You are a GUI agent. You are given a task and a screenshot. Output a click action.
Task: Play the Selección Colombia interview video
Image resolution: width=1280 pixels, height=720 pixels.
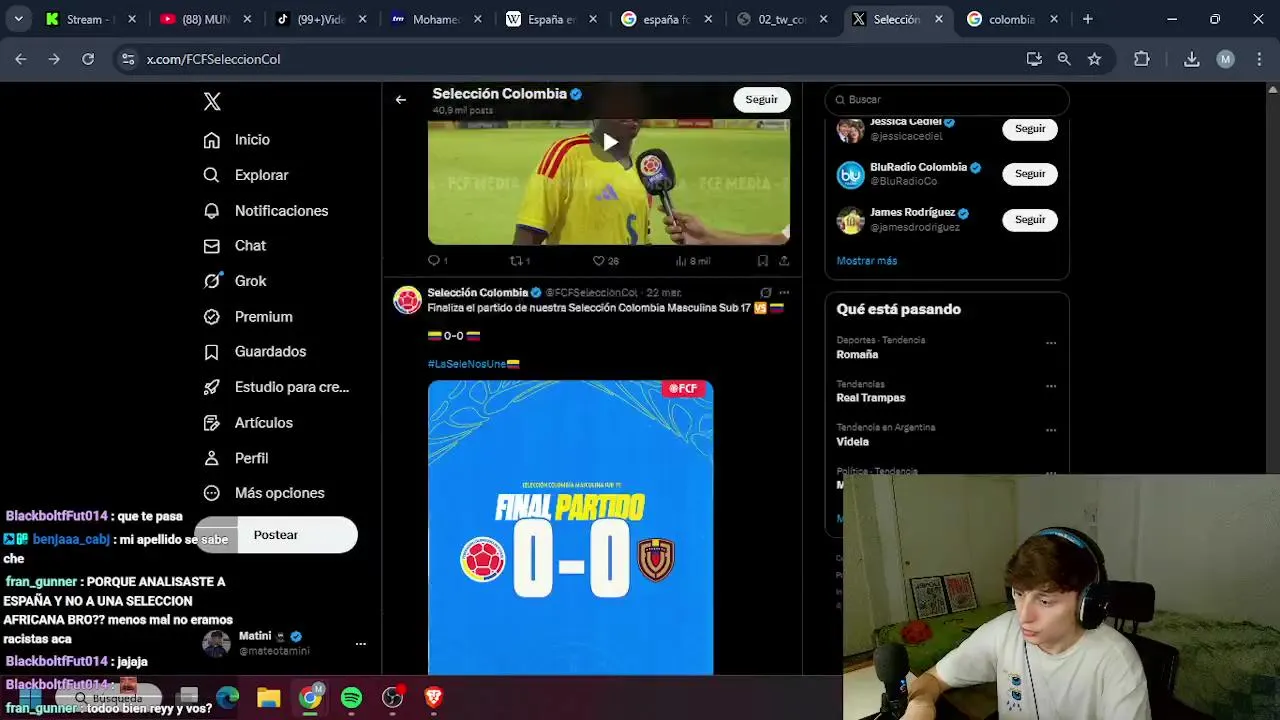609,143
